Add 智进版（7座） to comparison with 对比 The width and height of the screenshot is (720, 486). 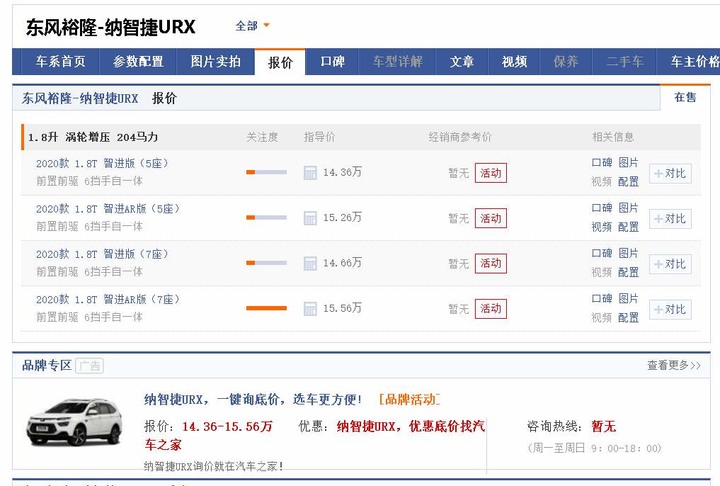pyautogui.click(x=670, y=264)
